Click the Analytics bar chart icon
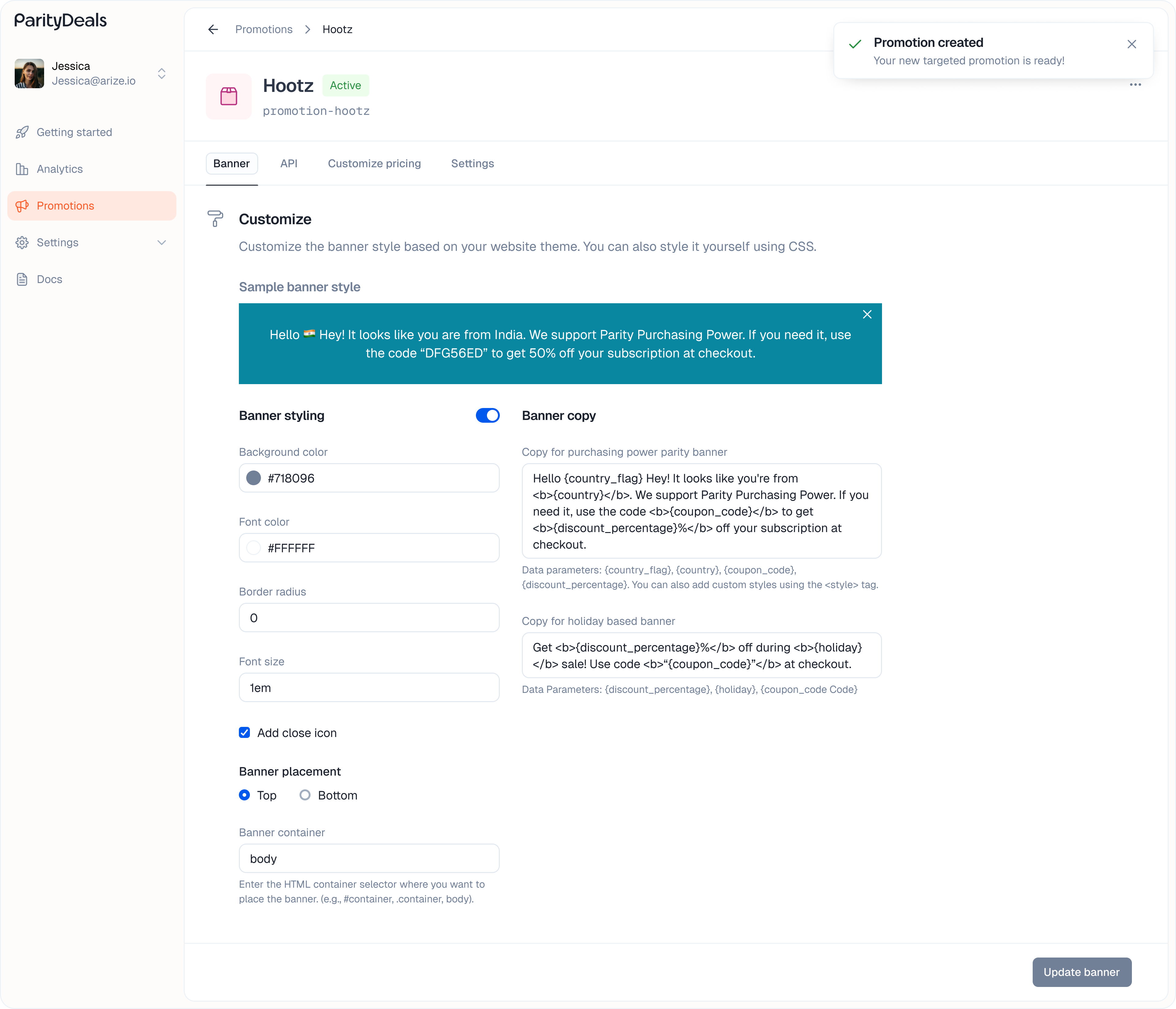This screenshot has height=1009, width=1176. (x=22, y=169)
